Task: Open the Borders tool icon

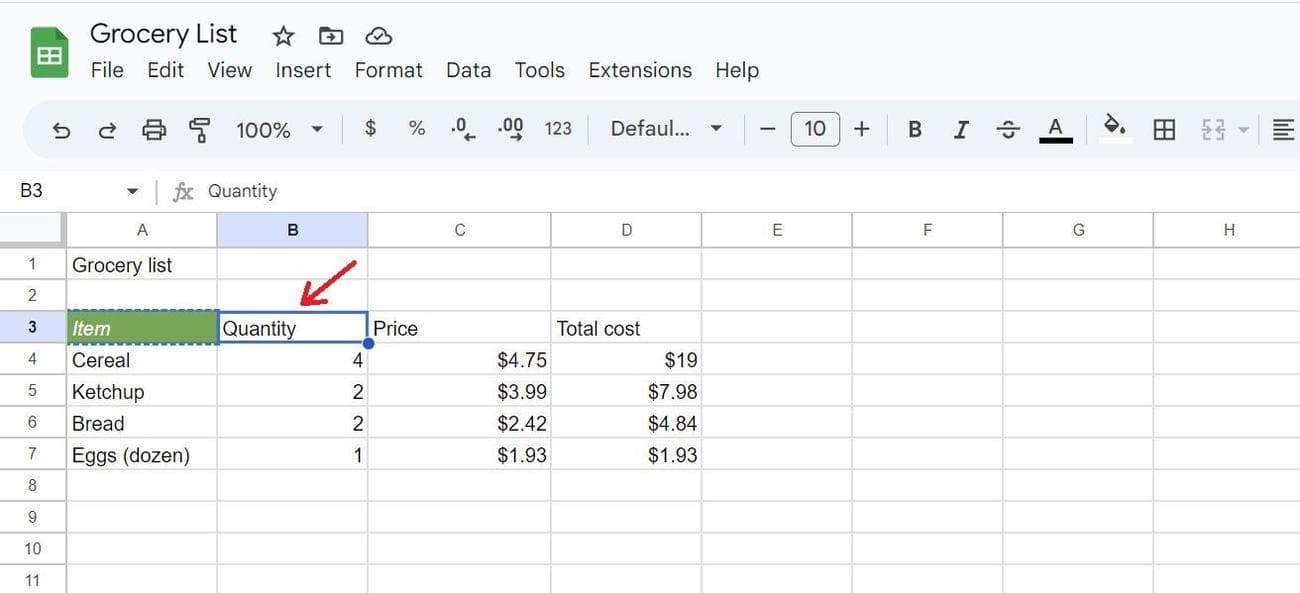Action: (x=1164, y=129)
